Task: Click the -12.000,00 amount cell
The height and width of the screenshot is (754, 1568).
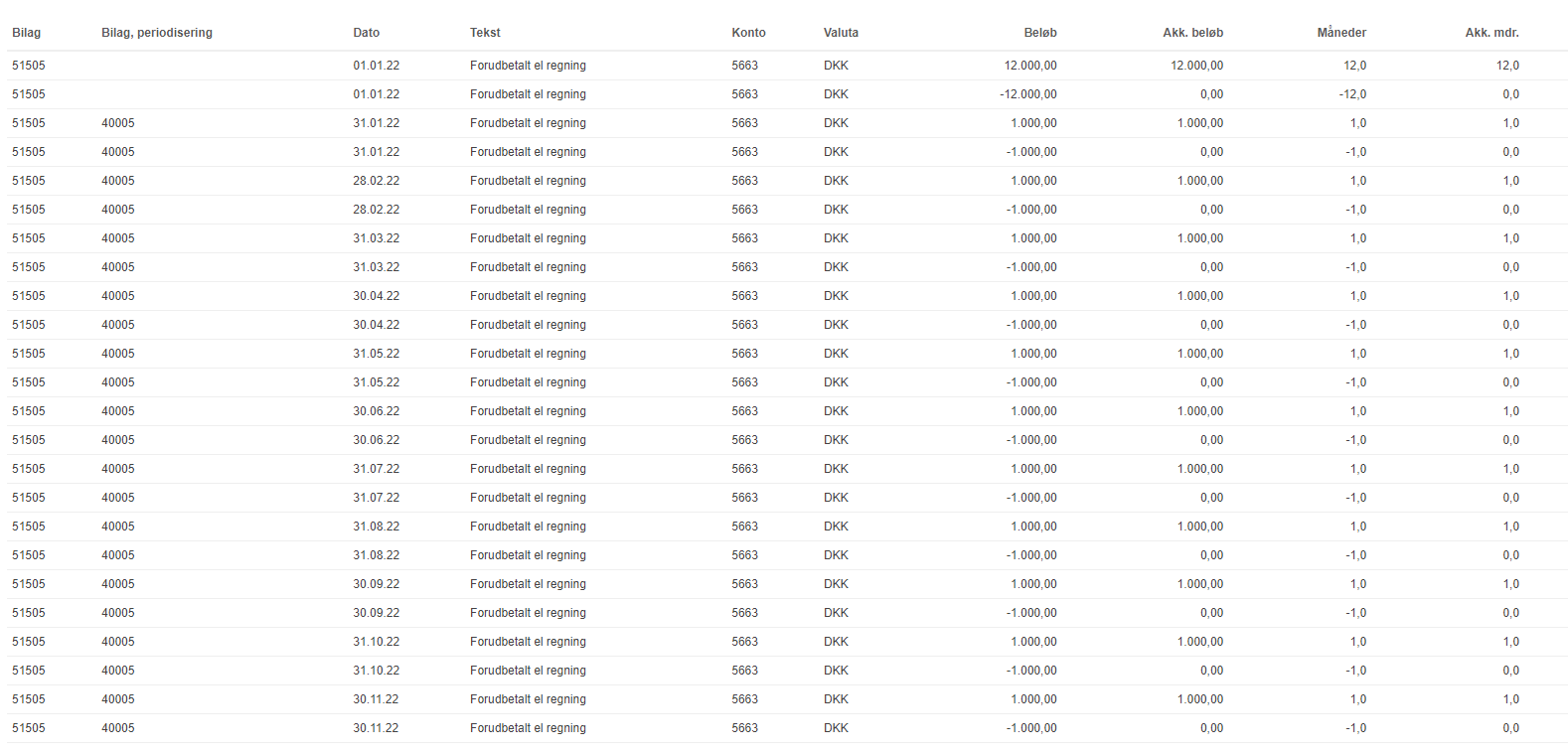Action: tap(1028, 94)
